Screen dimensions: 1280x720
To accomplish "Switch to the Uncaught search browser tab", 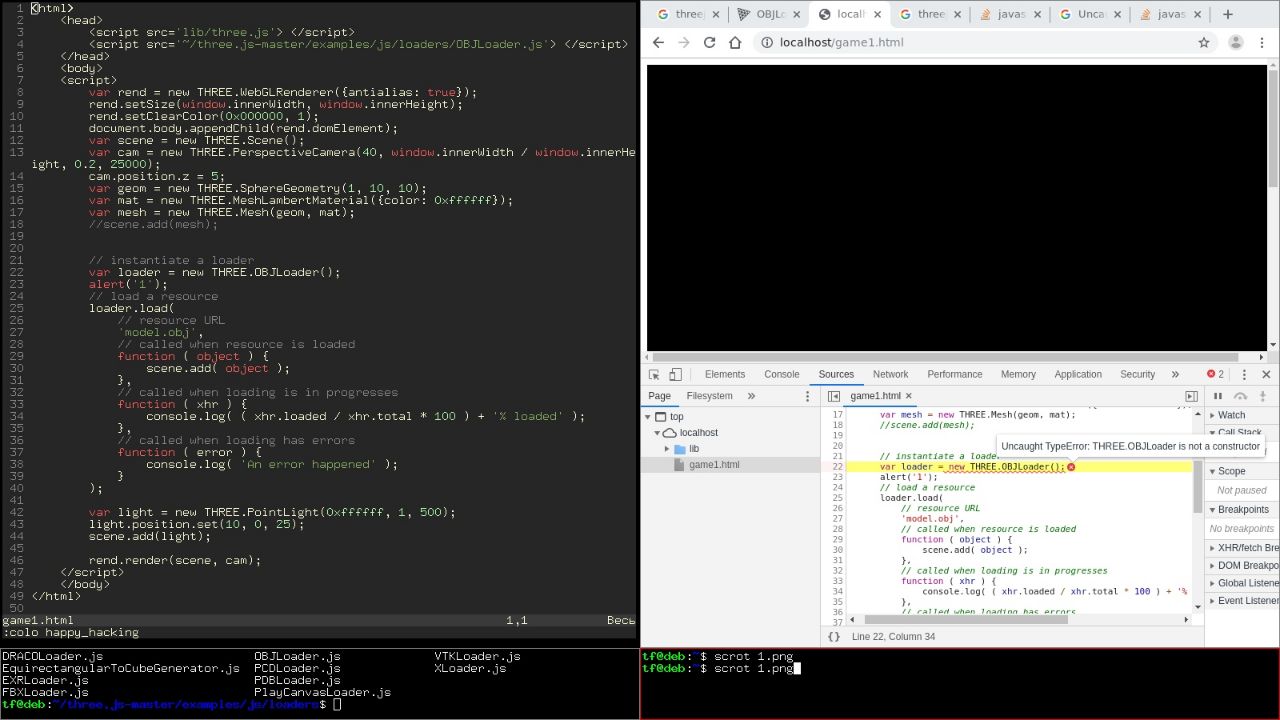I will point(1090,14).
